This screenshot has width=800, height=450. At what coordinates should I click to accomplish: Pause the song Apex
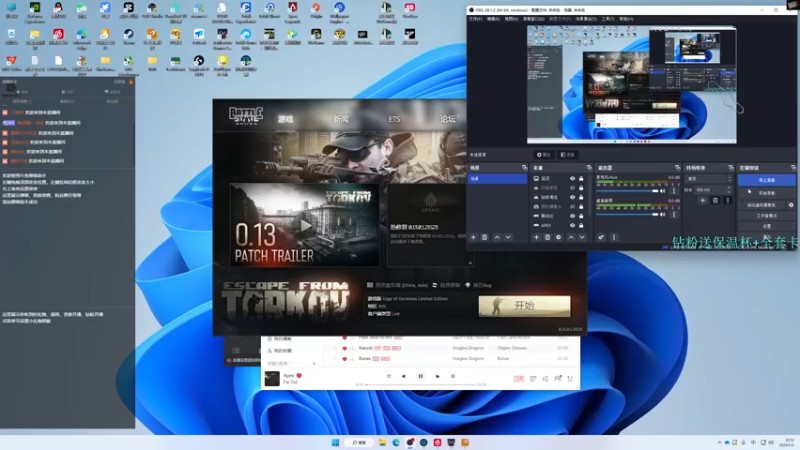point(420,377)
